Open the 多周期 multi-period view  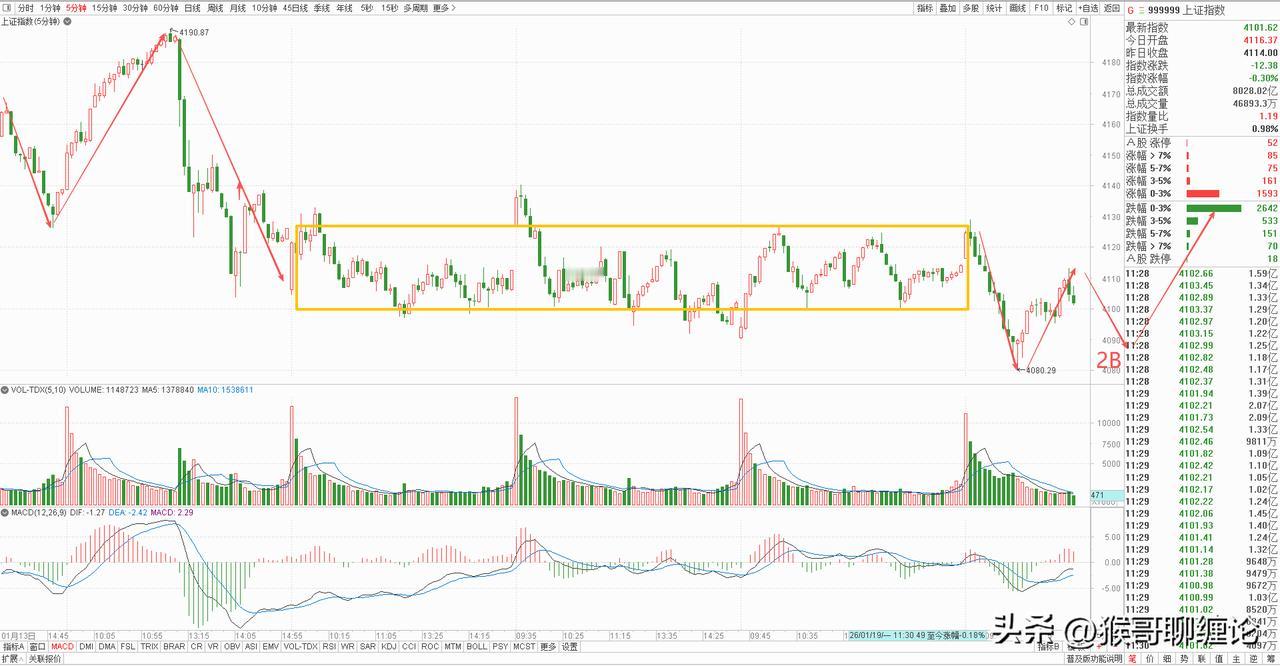click(416, 8)
